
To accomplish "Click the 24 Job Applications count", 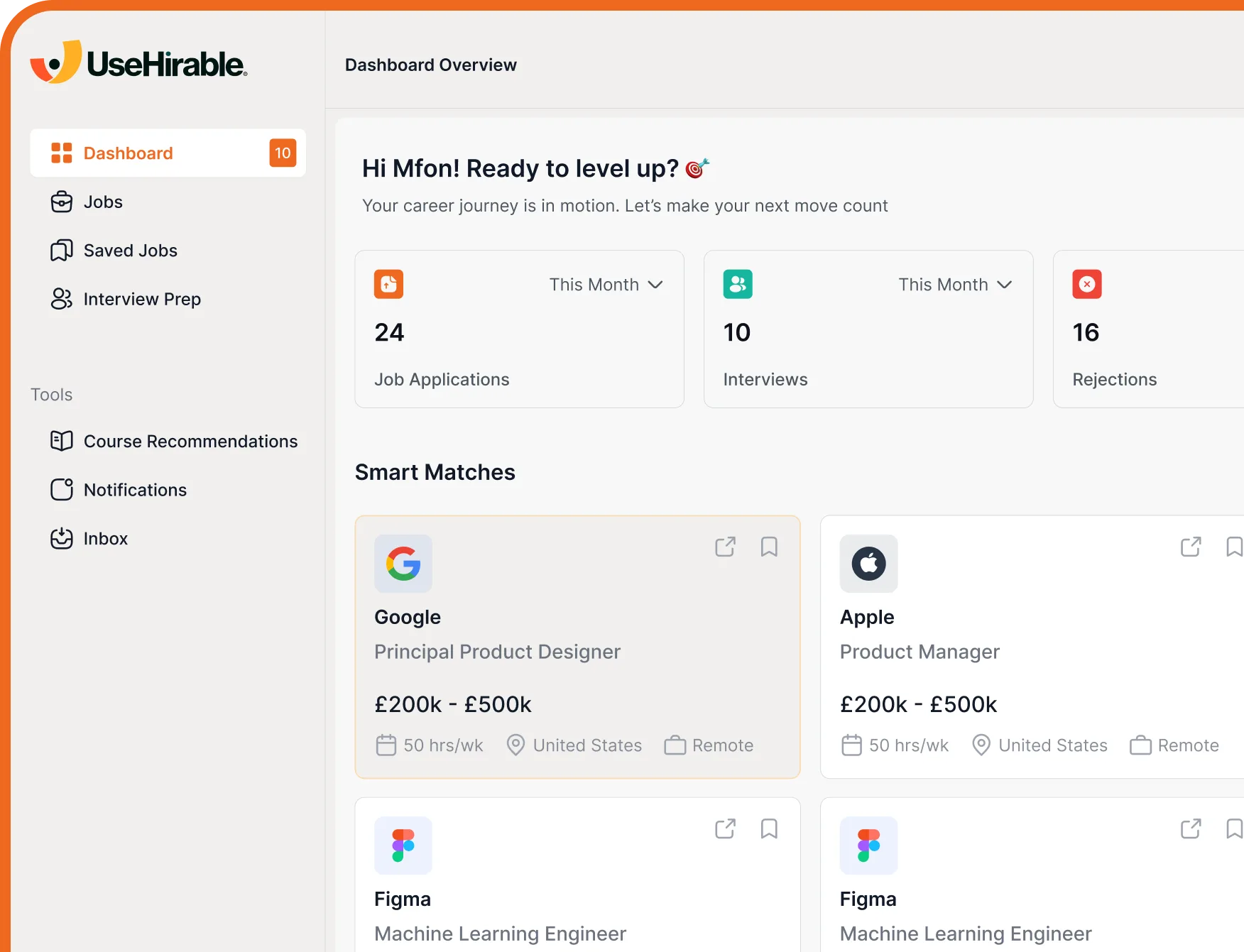I will coord(389,332).
